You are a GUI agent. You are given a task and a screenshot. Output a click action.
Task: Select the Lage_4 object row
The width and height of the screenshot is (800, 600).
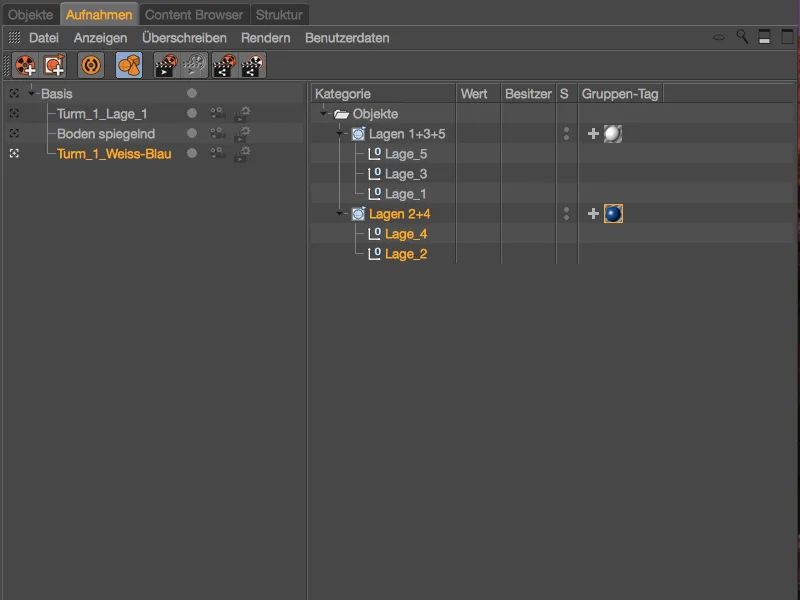tap(406, 234)
